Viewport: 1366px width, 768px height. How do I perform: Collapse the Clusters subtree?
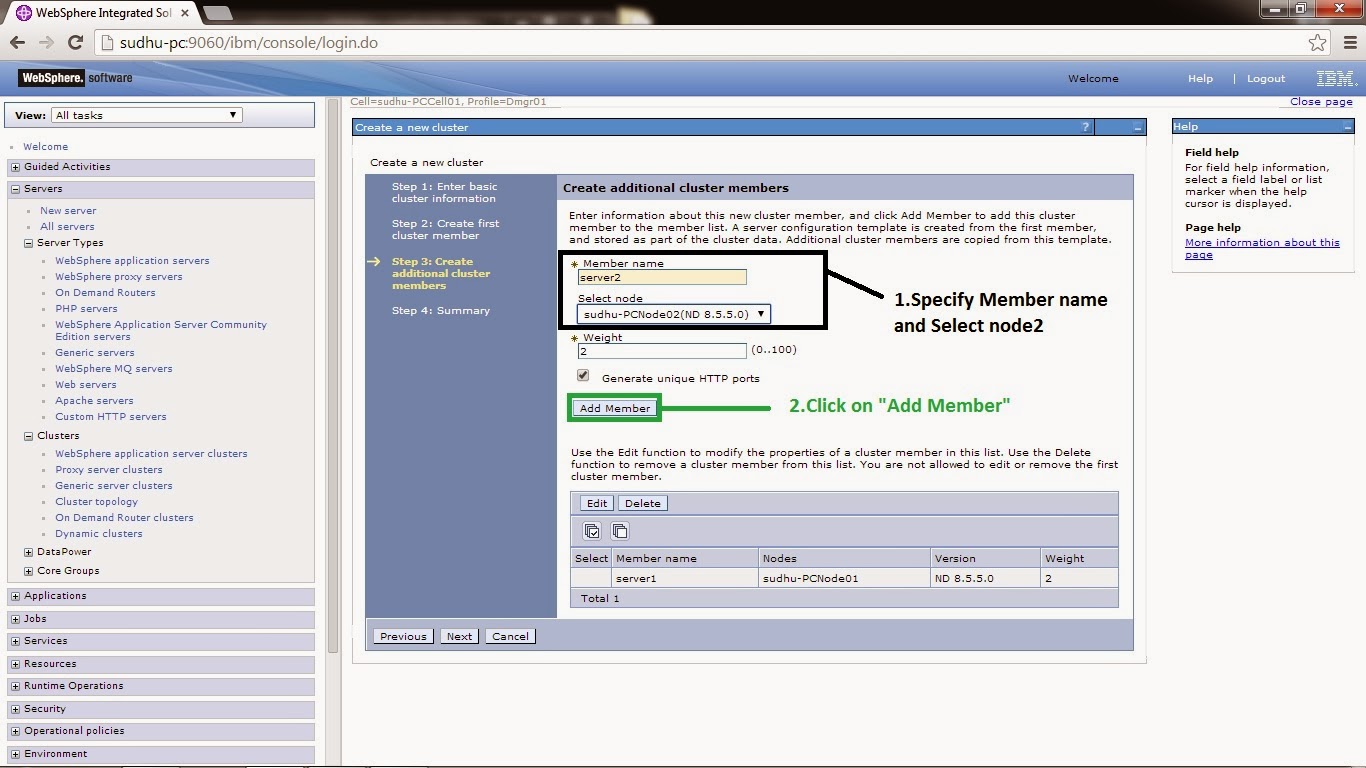point(28,436)
